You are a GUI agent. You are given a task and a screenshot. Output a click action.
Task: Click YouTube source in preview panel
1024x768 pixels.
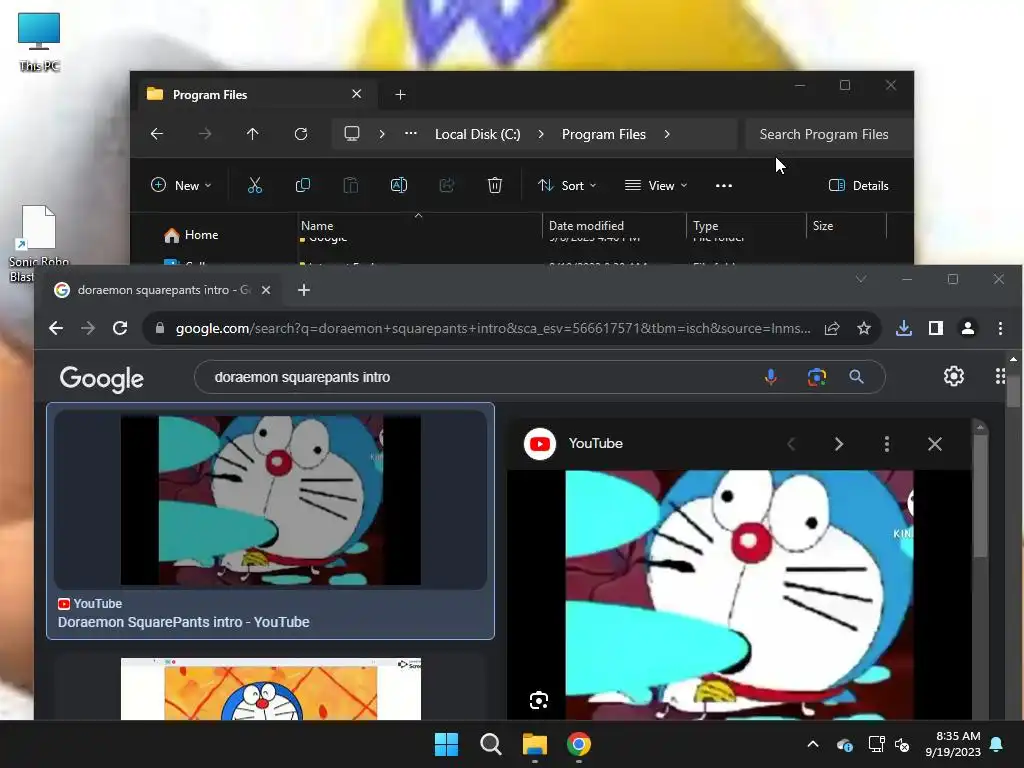click(x=573, y=443)
